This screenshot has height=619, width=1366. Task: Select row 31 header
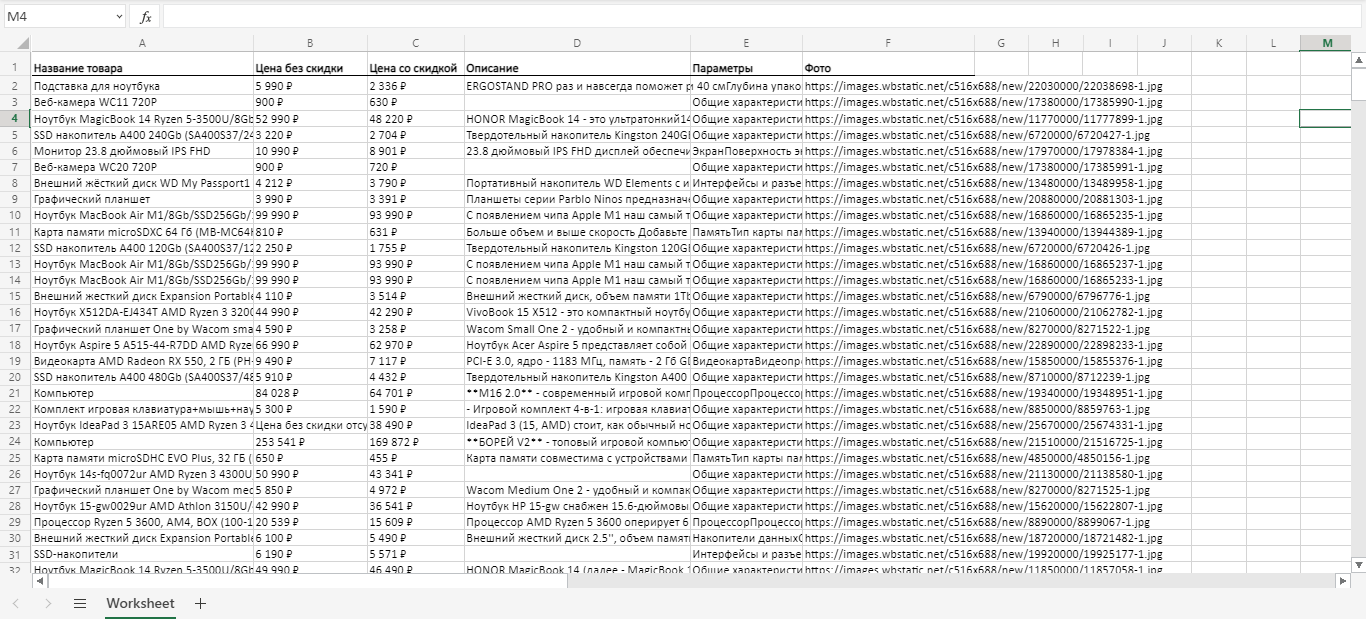(x=15, y=554)
